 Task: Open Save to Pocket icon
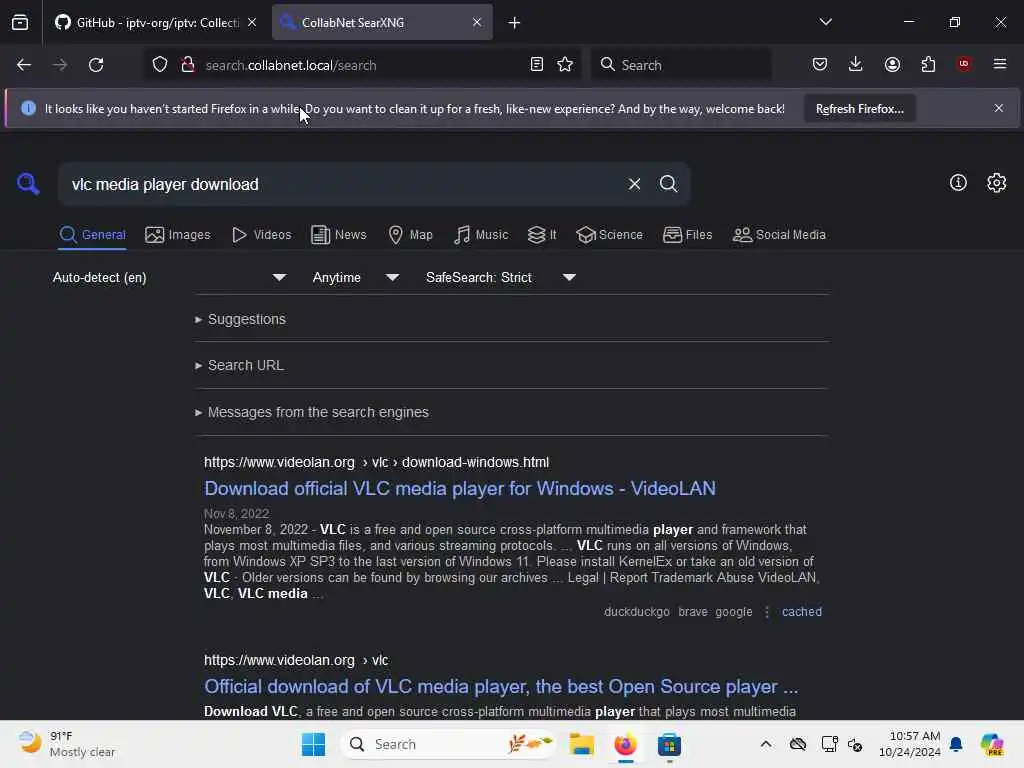820,64
